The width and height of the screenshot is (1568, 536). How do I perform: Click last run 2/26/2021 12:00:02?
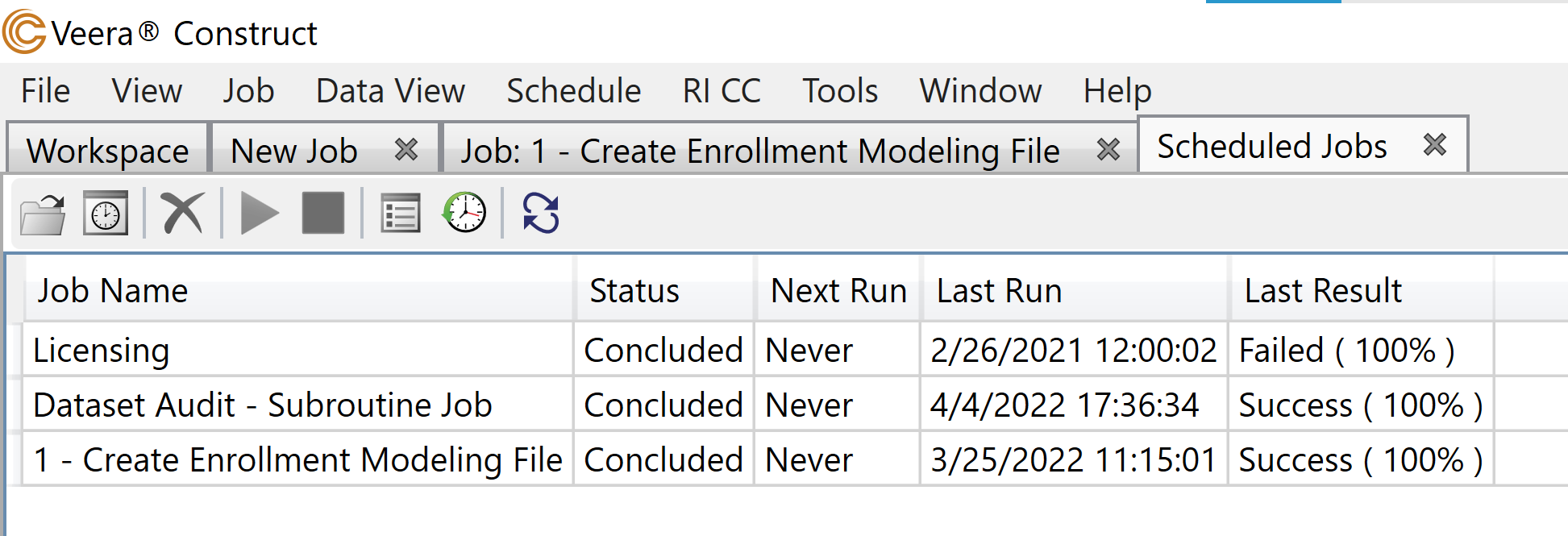pyautogui.click(x=1073, y=350)
